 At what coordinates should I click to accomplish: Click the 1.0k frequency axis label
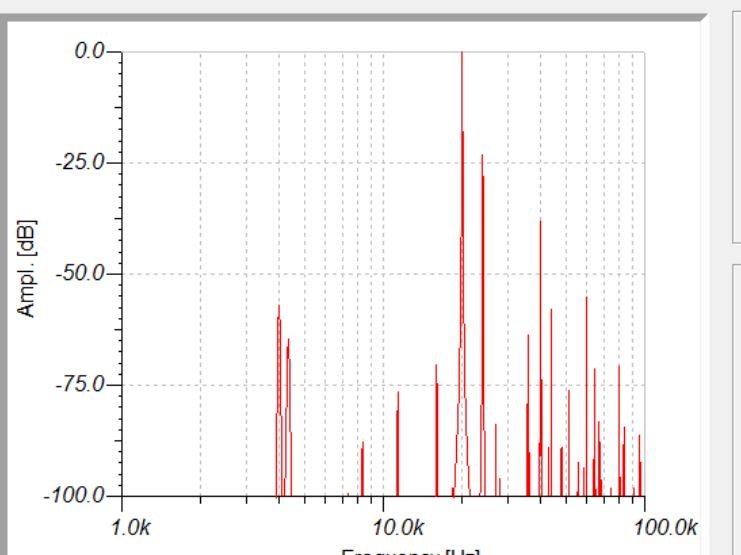tap(131, 527)
